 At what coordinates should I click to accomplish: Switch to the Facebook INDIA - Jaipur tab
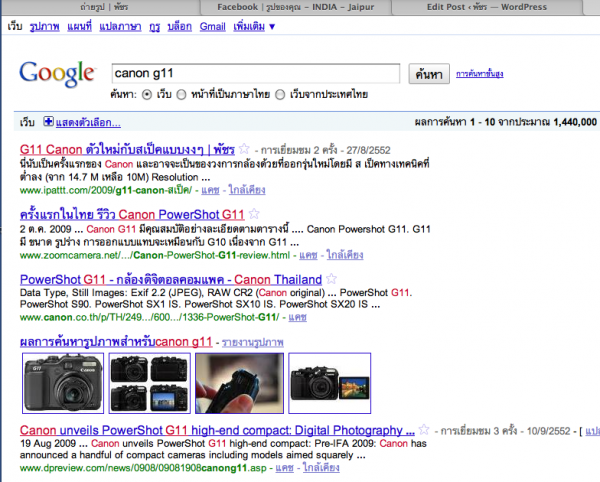[x=295, y=7]
